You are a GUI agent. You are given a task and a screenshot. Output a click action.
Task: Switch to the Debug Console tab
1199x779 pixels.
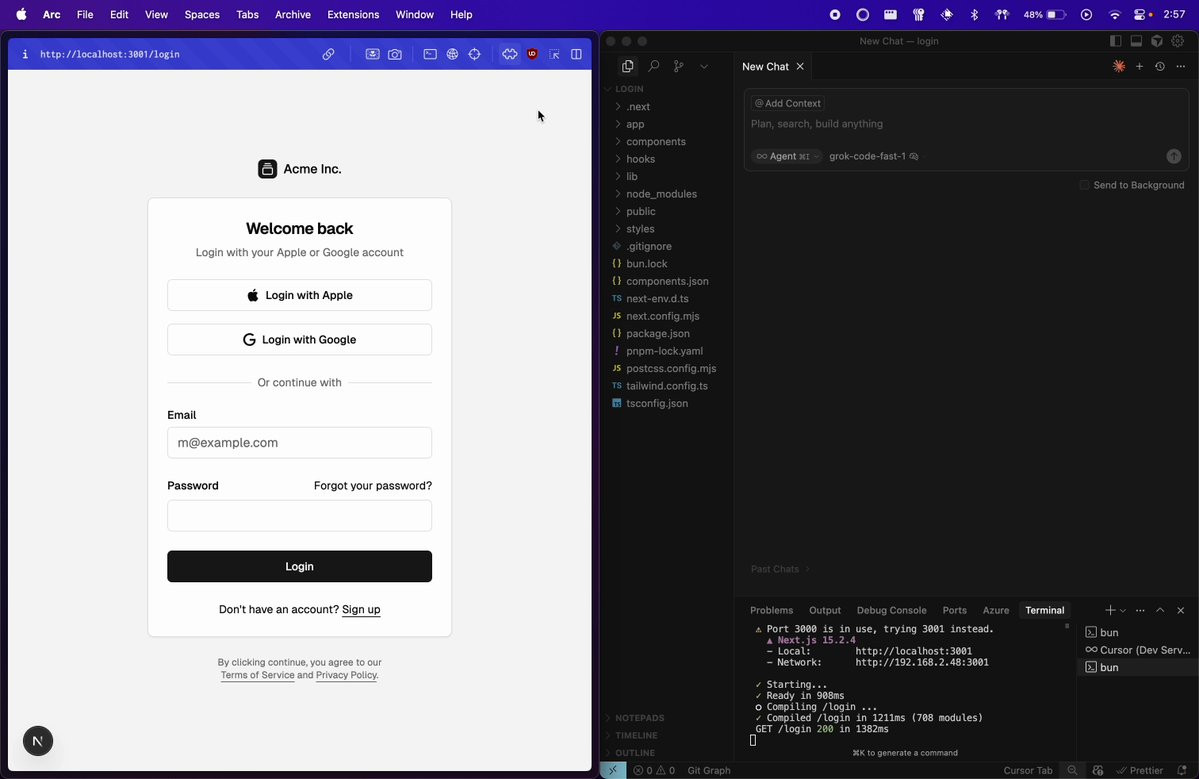click(x=891, y=610)
